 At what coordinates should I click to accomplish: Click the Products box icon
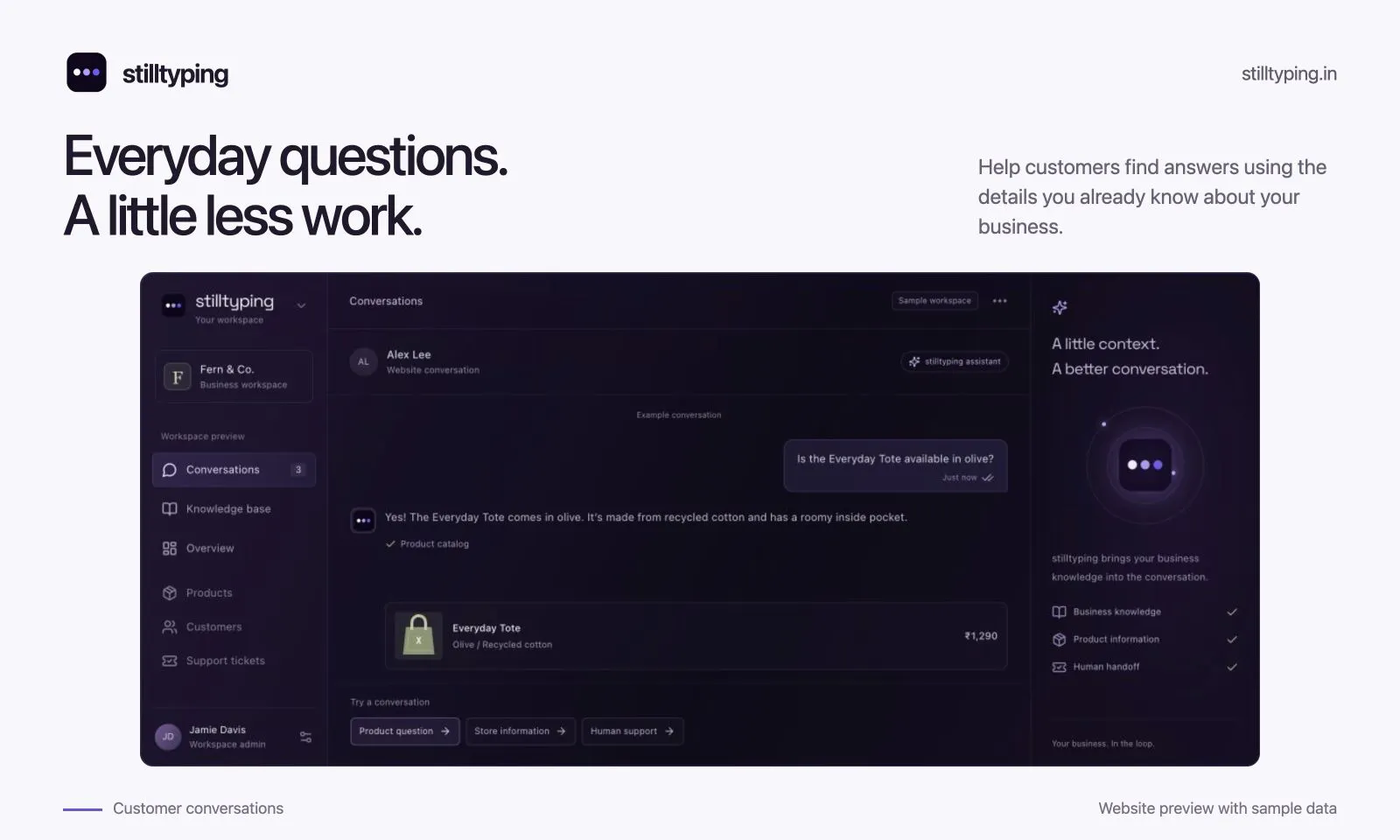pyautogui.click(x=170, y=593)
